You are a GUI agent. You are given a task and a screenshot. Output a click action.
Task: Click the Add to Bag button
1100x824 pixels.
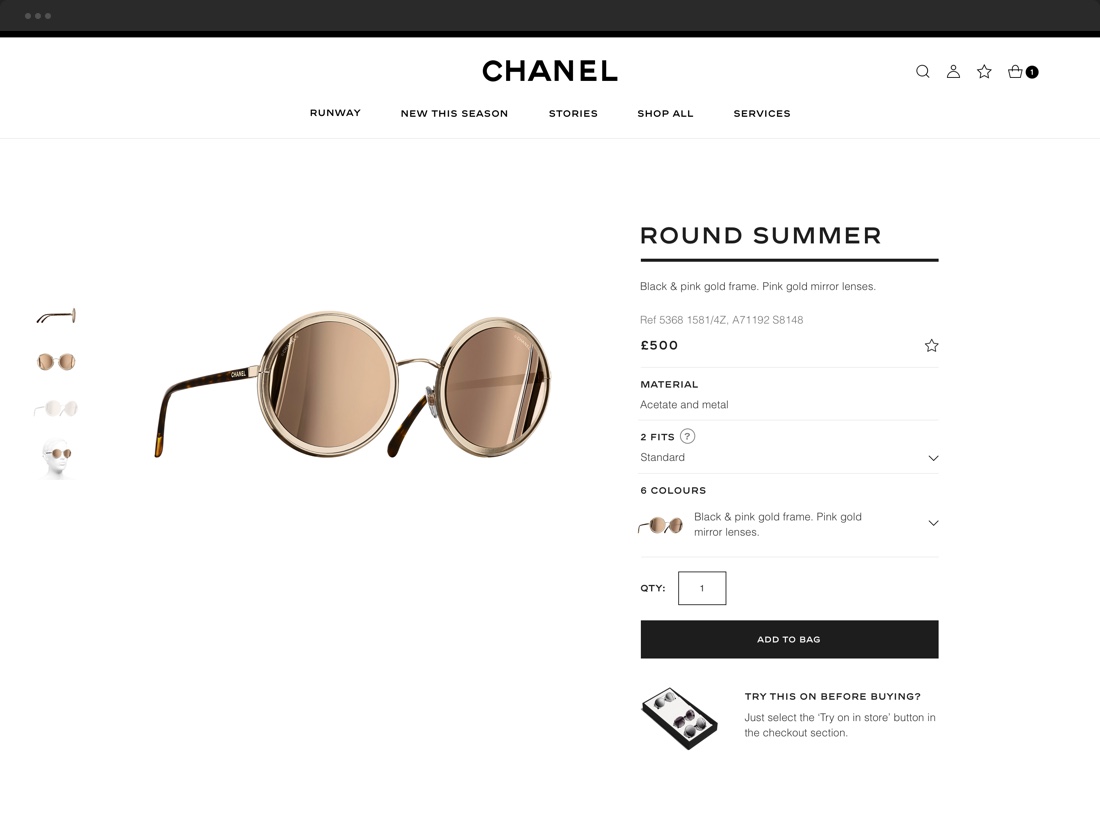tap(789, 639)
